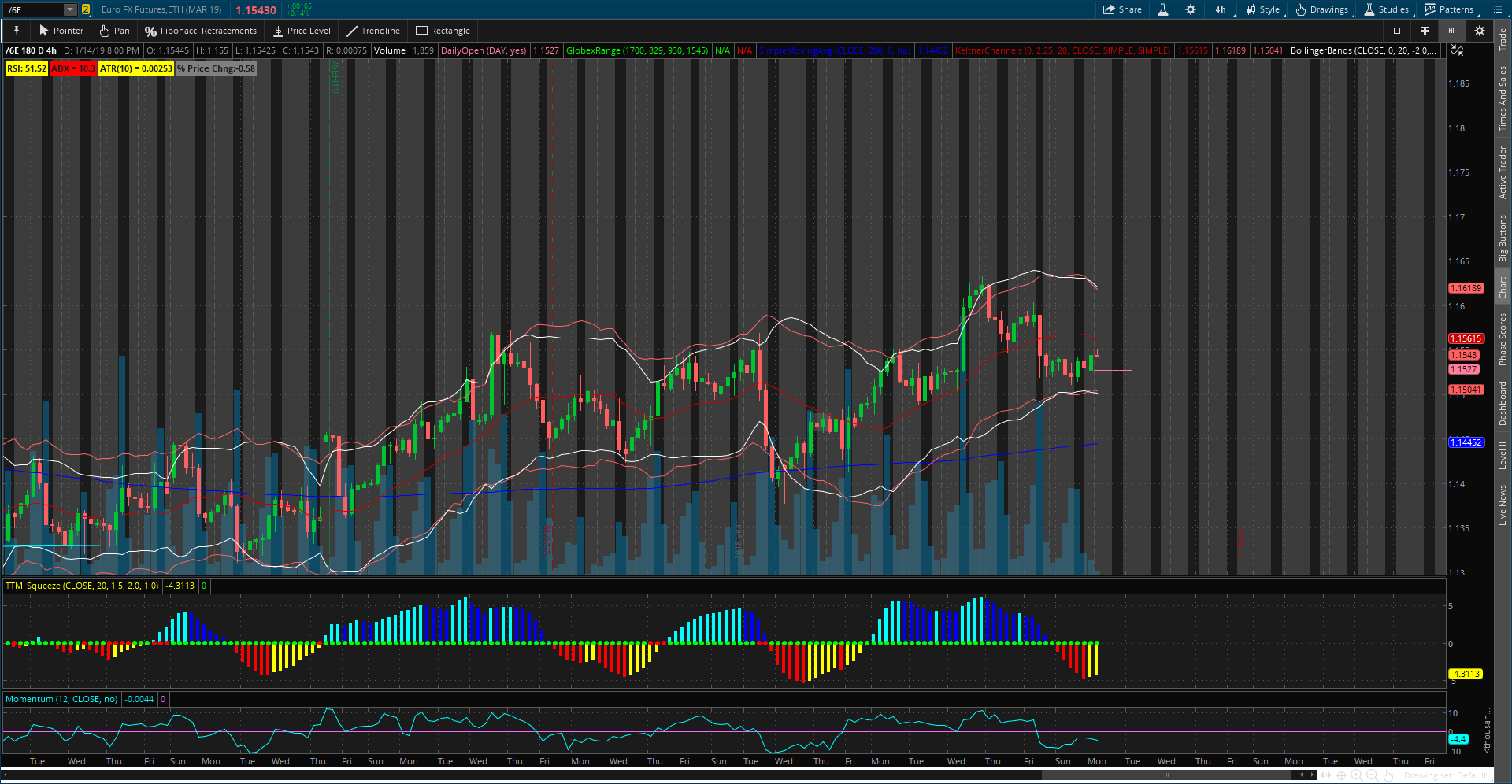Click the SimpleMovingAvg study label

(x=835, y=50)
